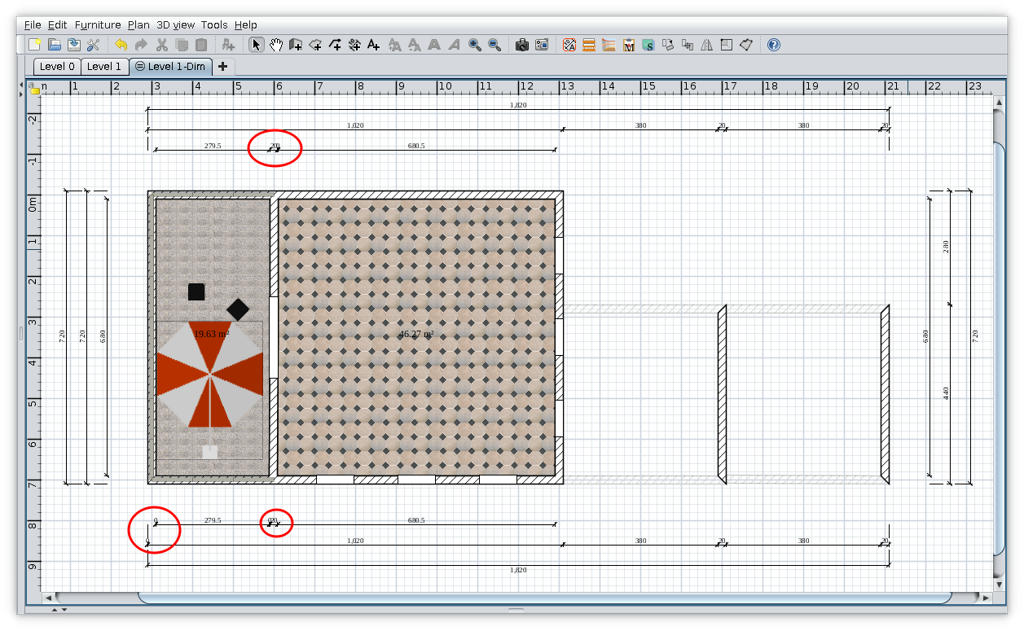1024x631 pixels.
Task: Click the Create photo camera icon
Action: click(522, 45)
